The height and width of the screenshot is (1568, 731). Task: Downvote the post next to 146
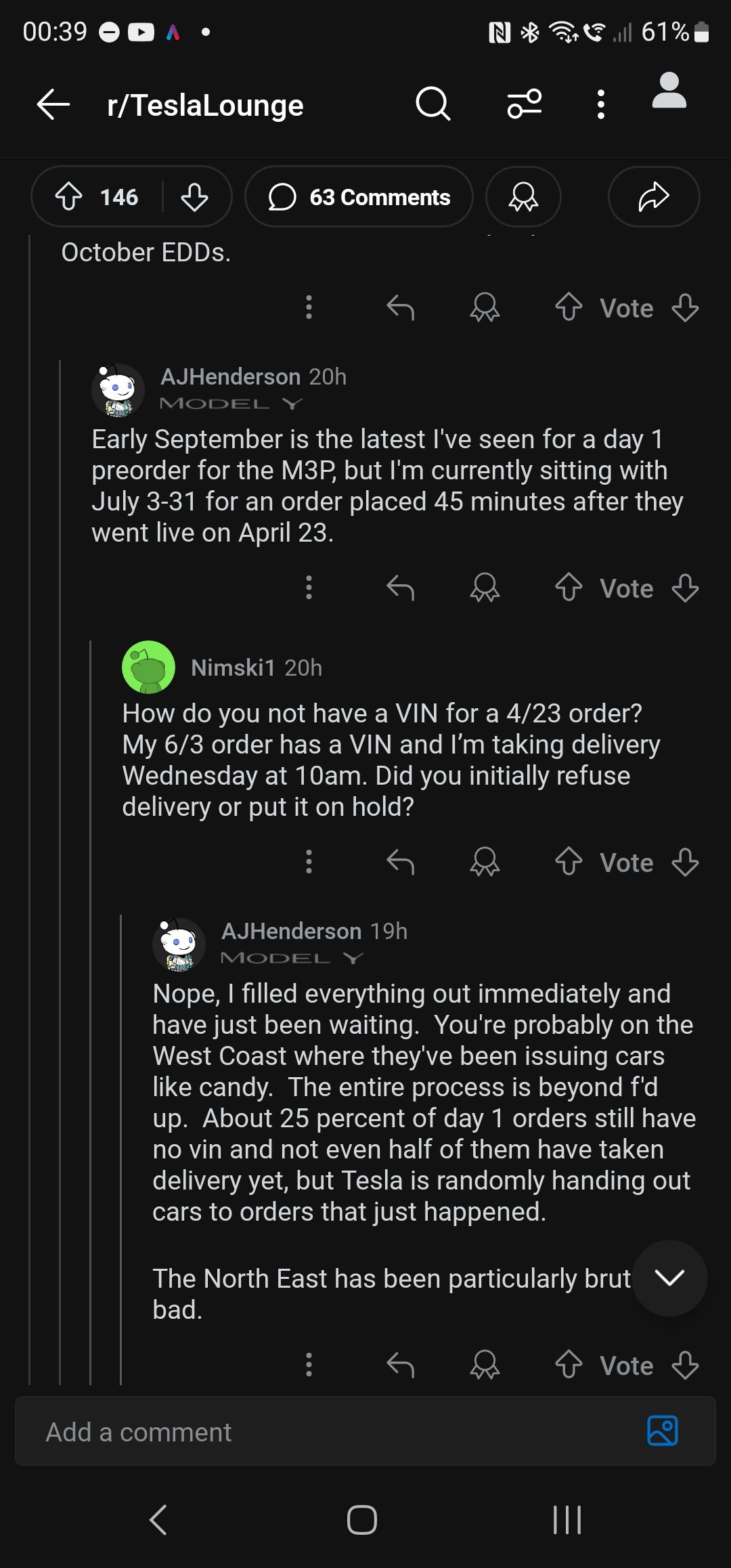(x=194, y=197)
